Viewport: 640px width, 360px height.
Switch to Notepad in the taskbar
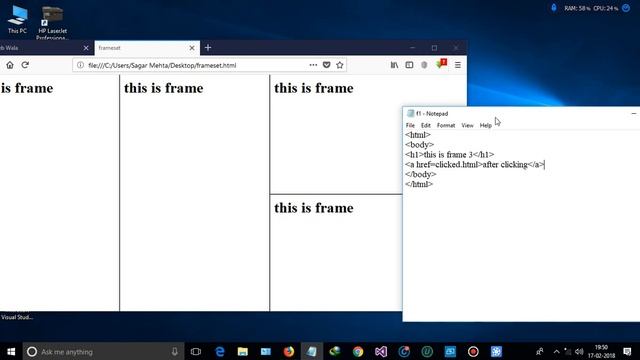tap(312, 351)
